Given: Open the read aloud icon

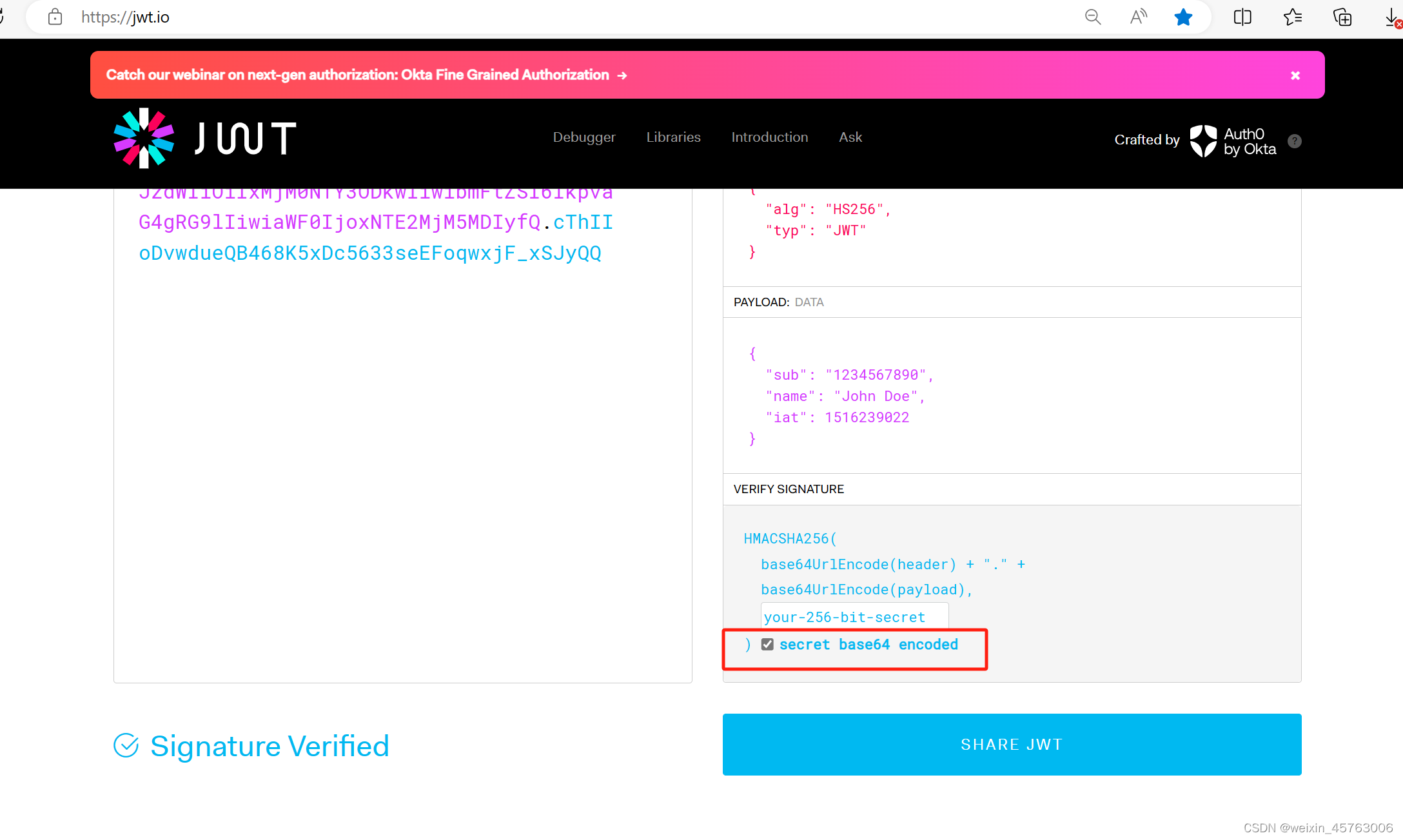Looking at the screenshot, I should click(1138, 17).
